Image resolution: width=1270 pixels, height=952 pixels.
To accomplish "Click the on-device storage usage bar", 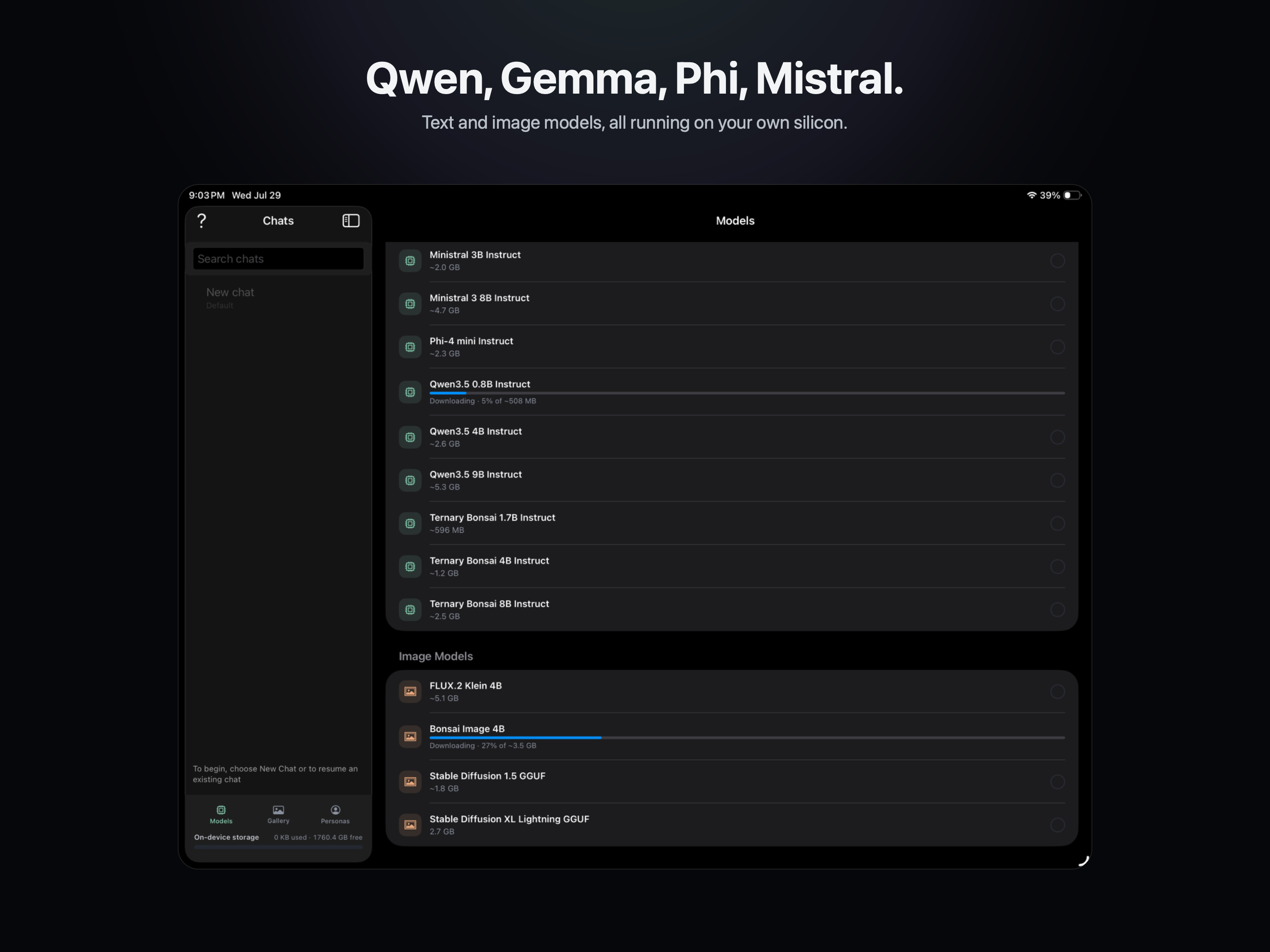I will (278, 847).
